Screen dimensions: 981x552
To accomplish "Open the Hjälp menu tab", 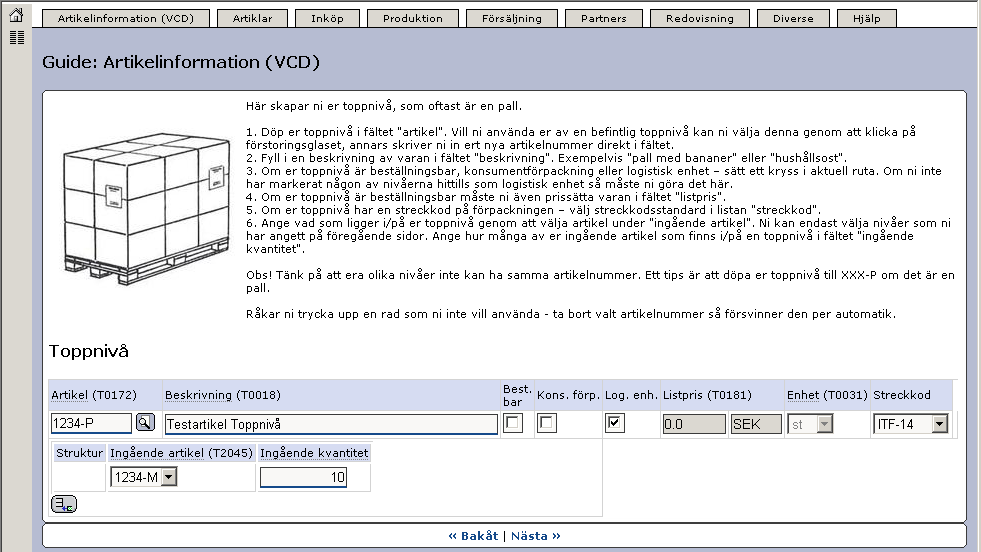I will pos(867,18).
